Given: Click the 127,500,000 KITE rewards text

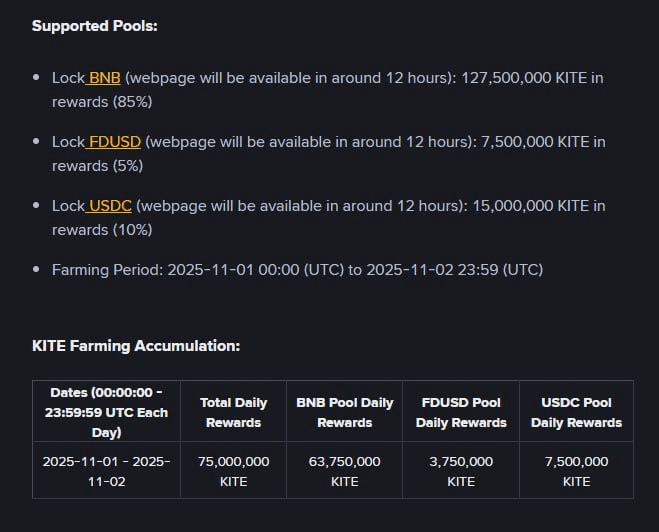Looking at the screenshot, I should pos(532,77).
